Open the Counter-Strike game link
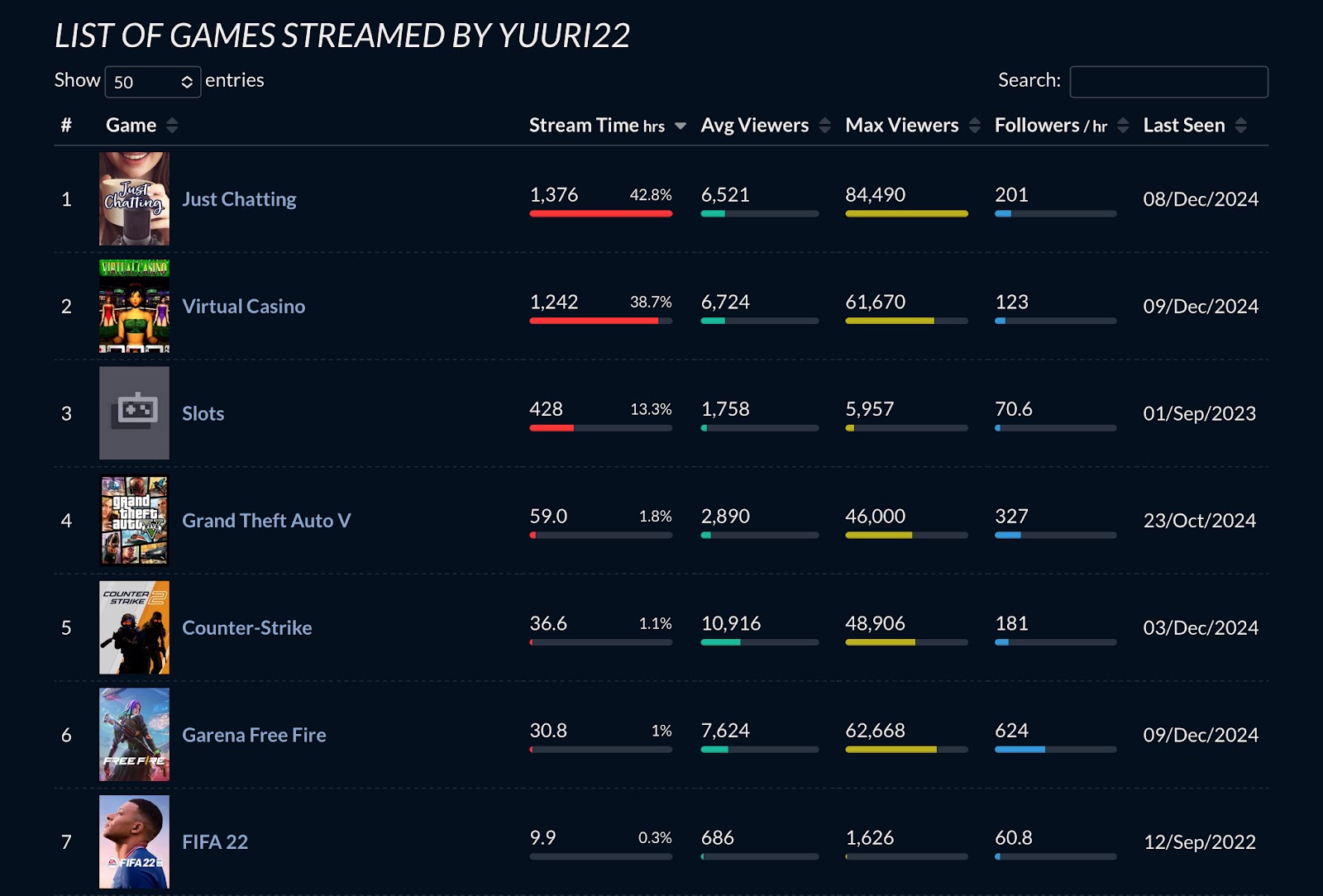Screen dimensions: 1323x896 (x=247, y=628)
